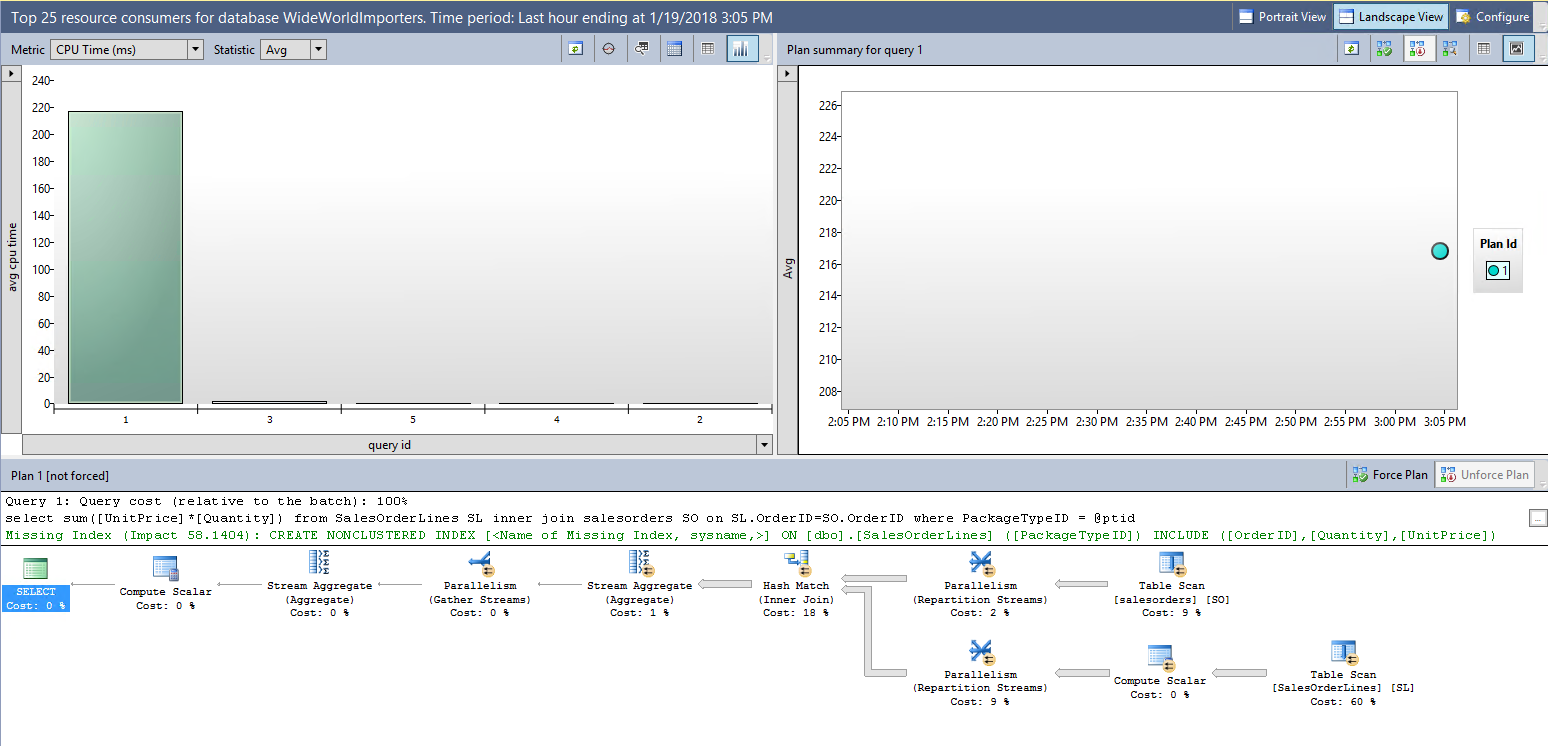Click the Missing Index recommendation text
Image resolution: width=1548 pixels, height=746 pixels.
coord(750,535)
